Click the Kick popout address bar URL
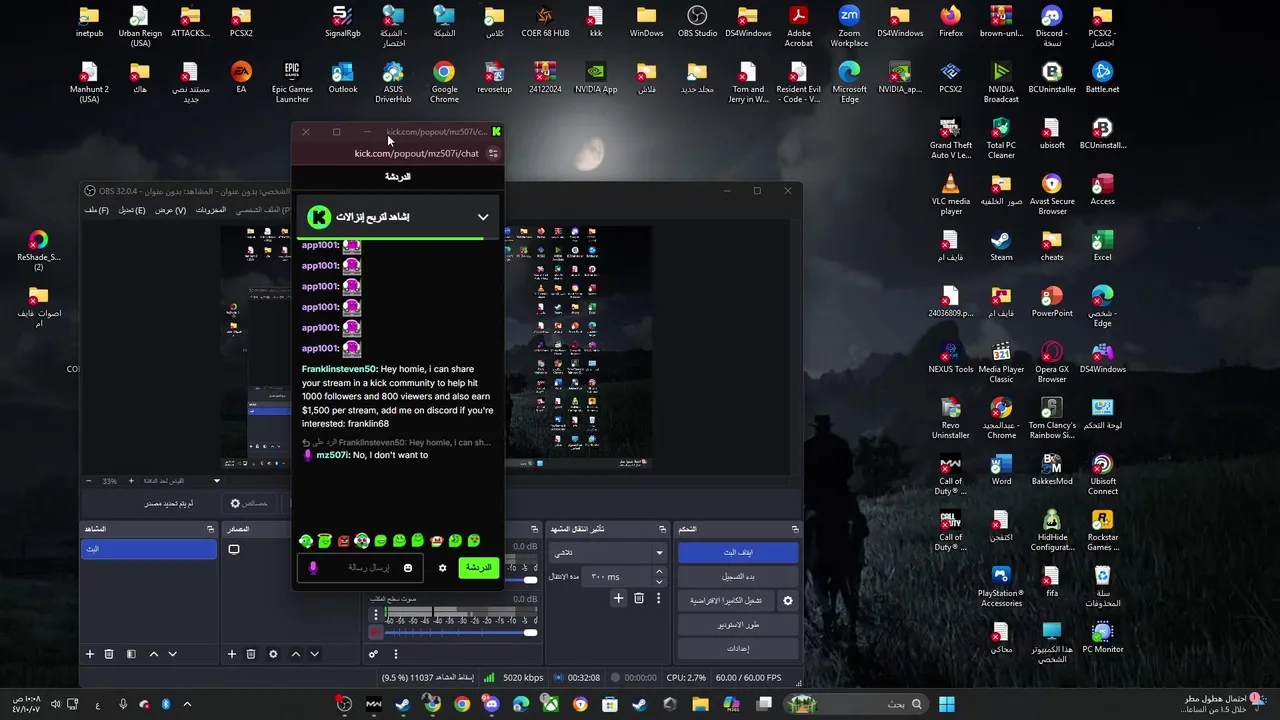Image resolution: width=1280 pixels, height=720 pixels. point(416,153)
